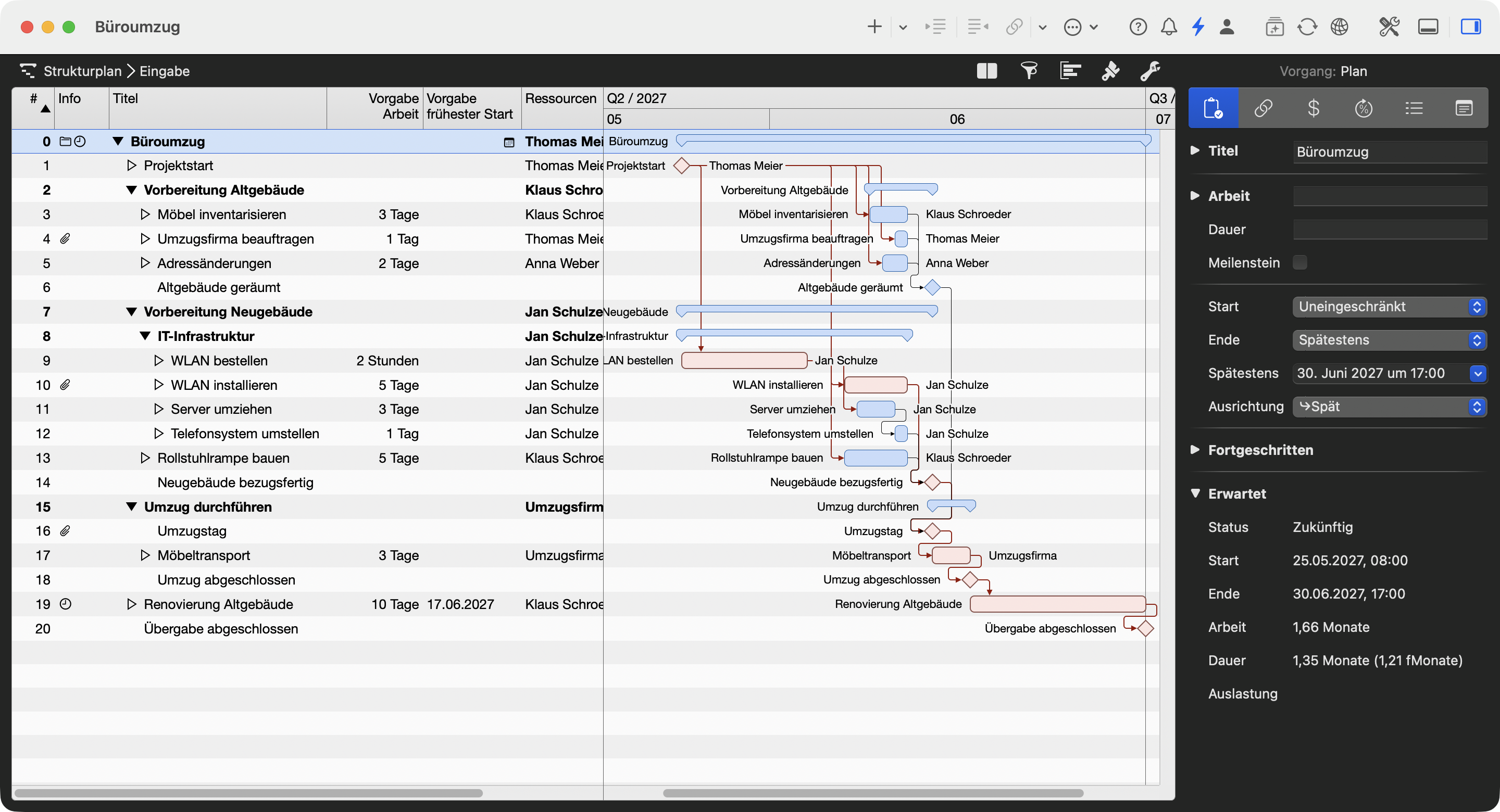Switch to the links inspector tab

pyautogui.click(x=1263, y=108)
